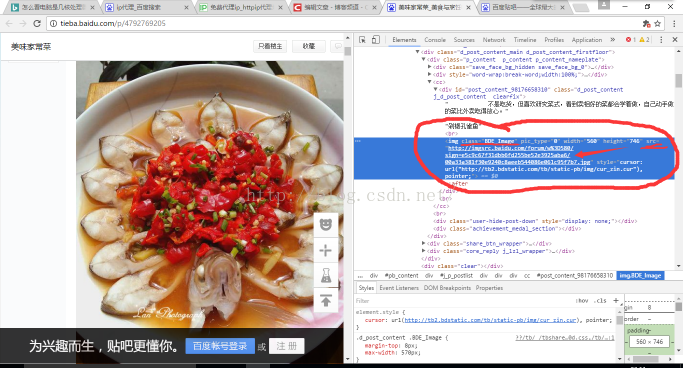Expand the word-wrap style div node
The height and width of the screenshot is (368, 683).
[x=429, y=74]
